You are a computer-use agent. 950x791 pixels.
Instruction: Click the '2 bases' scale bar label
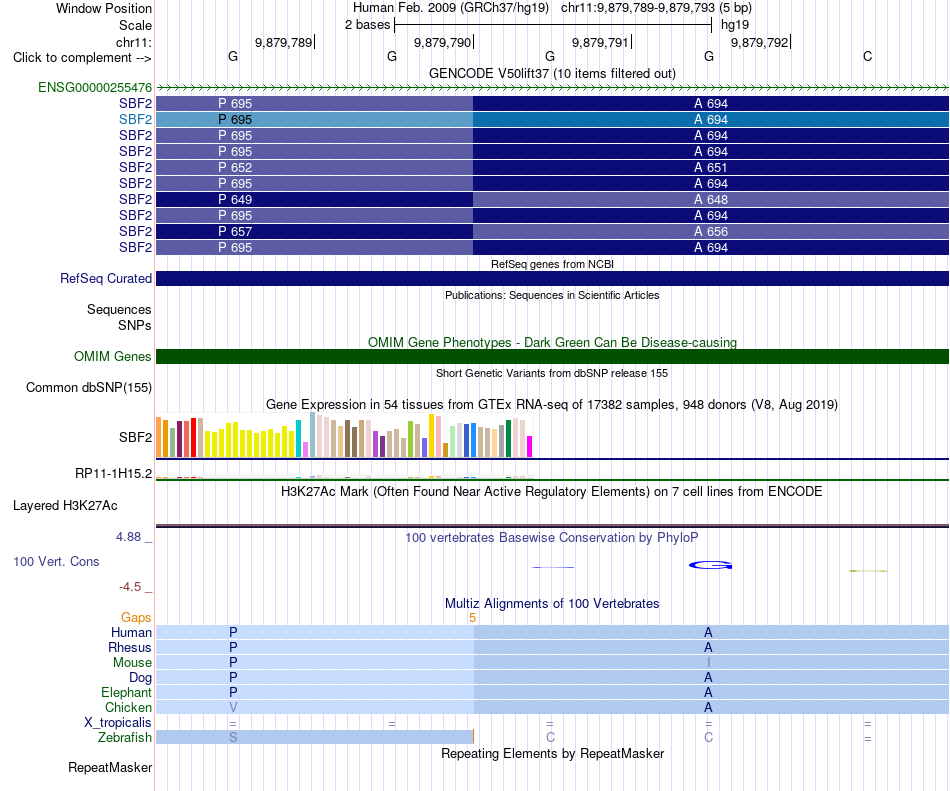click(x=367, y=25)
